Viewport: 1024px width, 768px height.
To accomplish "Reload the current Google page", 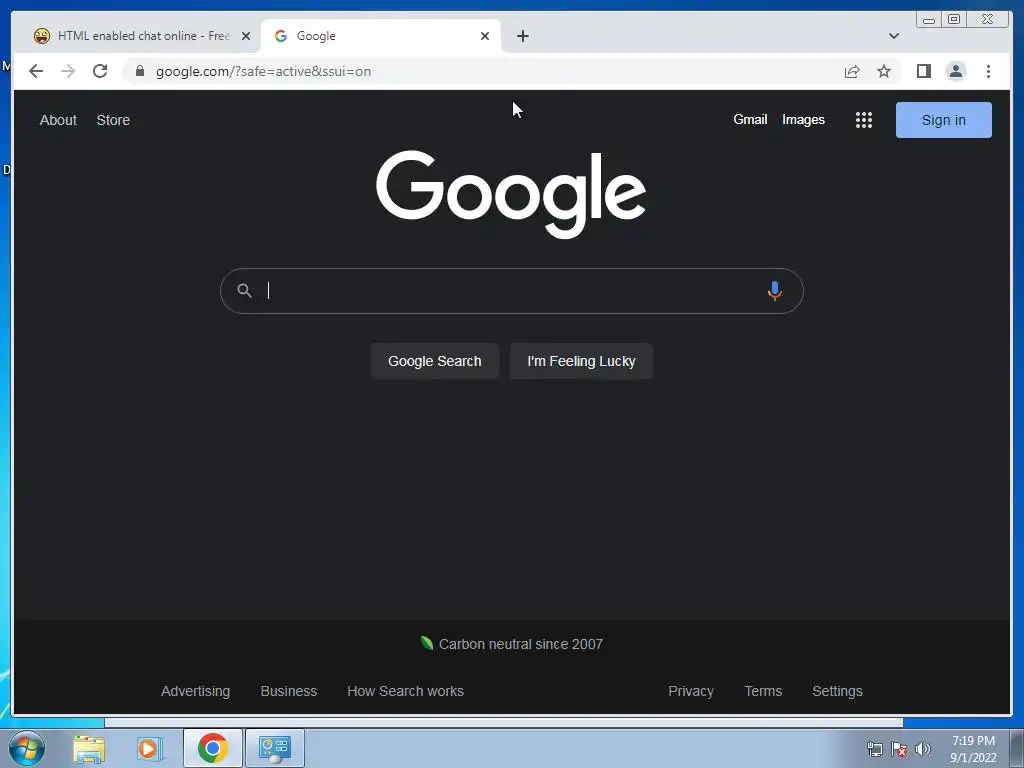I will tap(100, 71).
